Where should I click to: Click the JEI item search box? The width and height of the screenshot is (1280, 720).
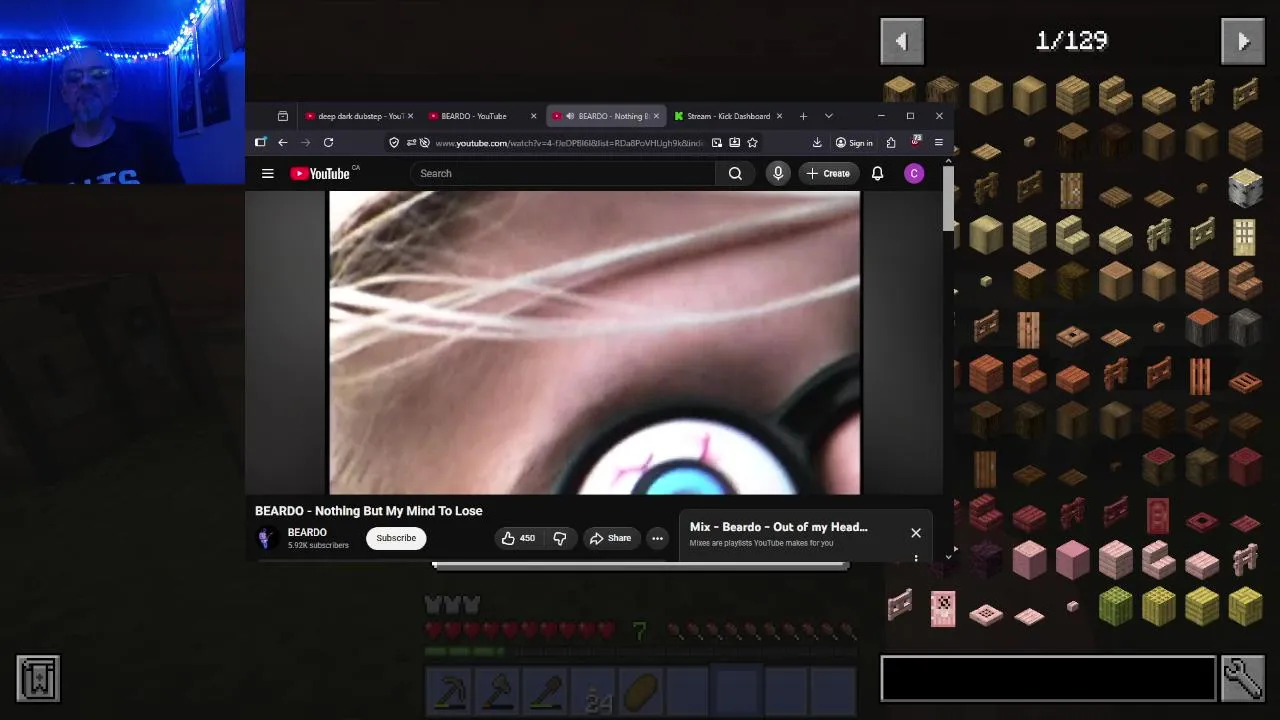pos(1048,678)
